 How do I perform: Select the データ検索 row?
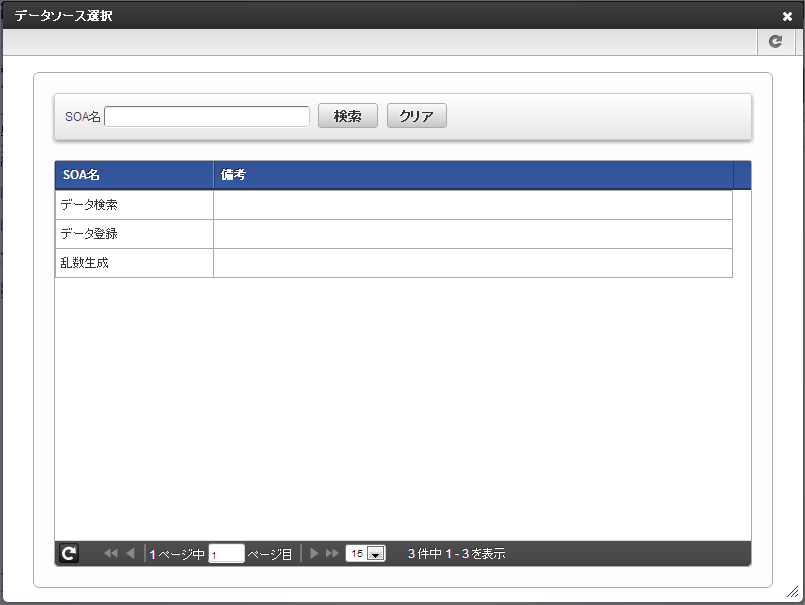[x=394, y=205]
